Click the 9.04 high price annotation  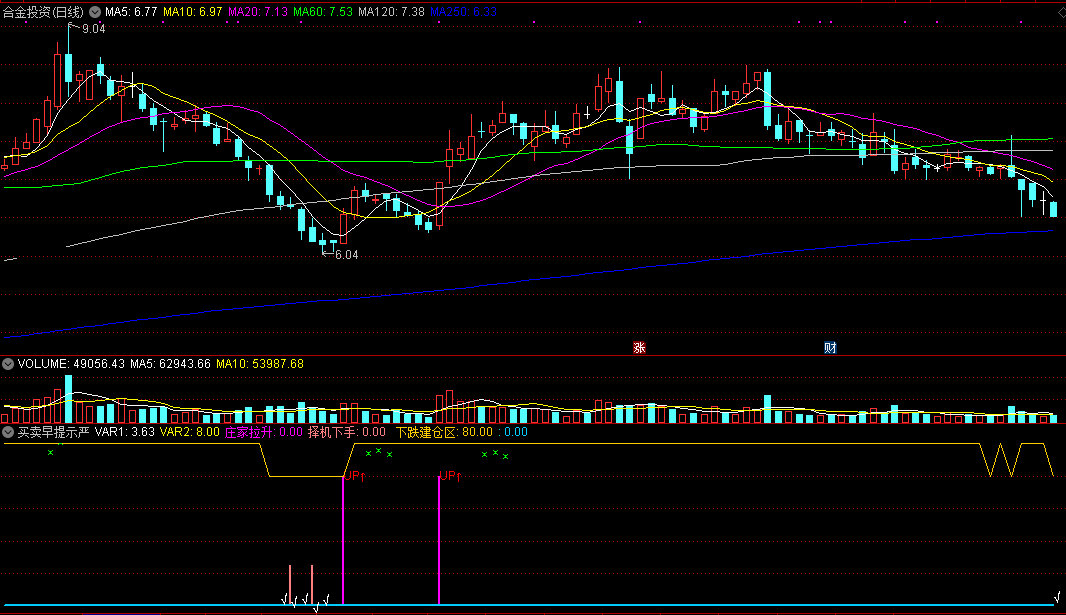click(x=93, y=29)
